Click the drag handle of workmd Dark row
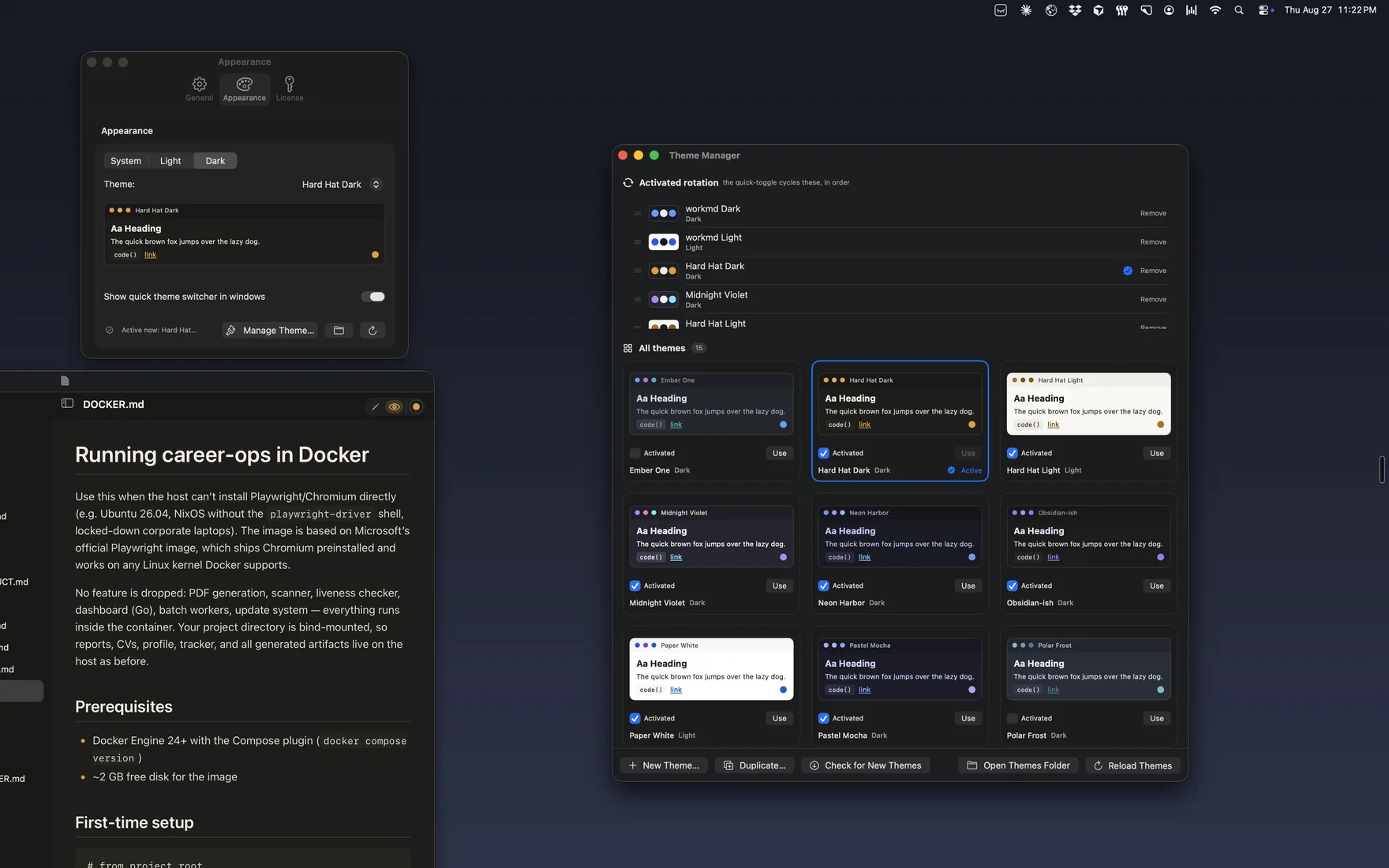This screenshot has height=868, width=1389. (x=638, y=213)
